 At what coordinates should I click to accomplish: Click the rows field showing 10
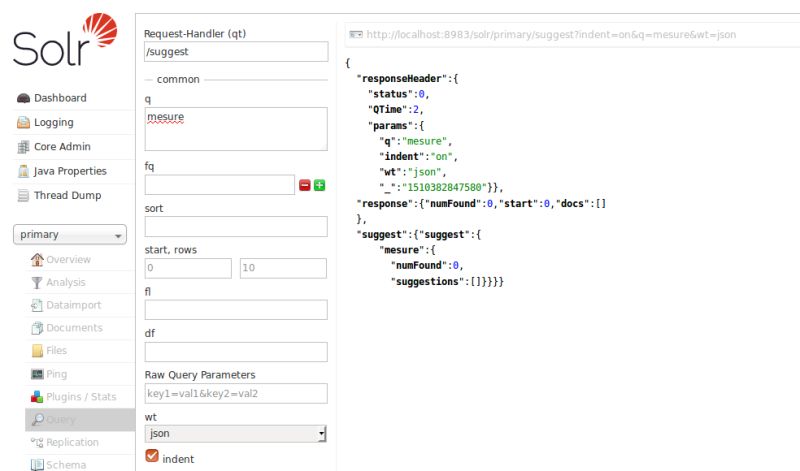[283, 268]
